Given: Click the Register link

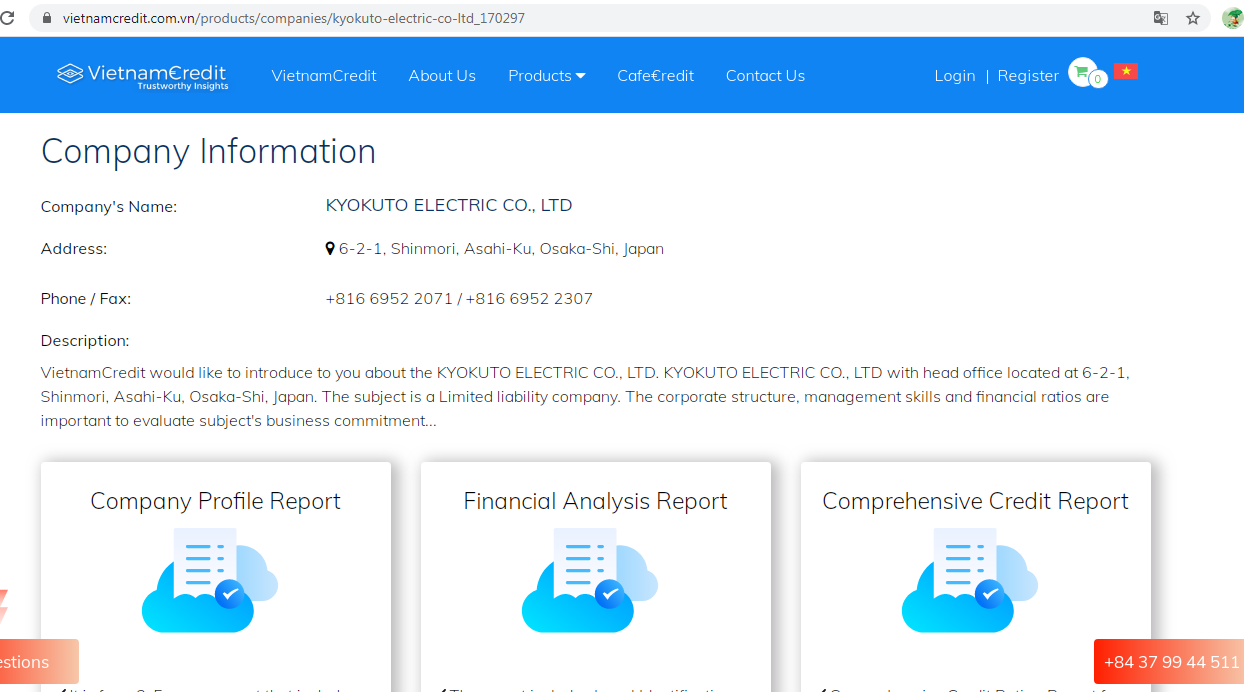Looking at the screenshot, I should pyautogui.click(x=1028, y=76).
